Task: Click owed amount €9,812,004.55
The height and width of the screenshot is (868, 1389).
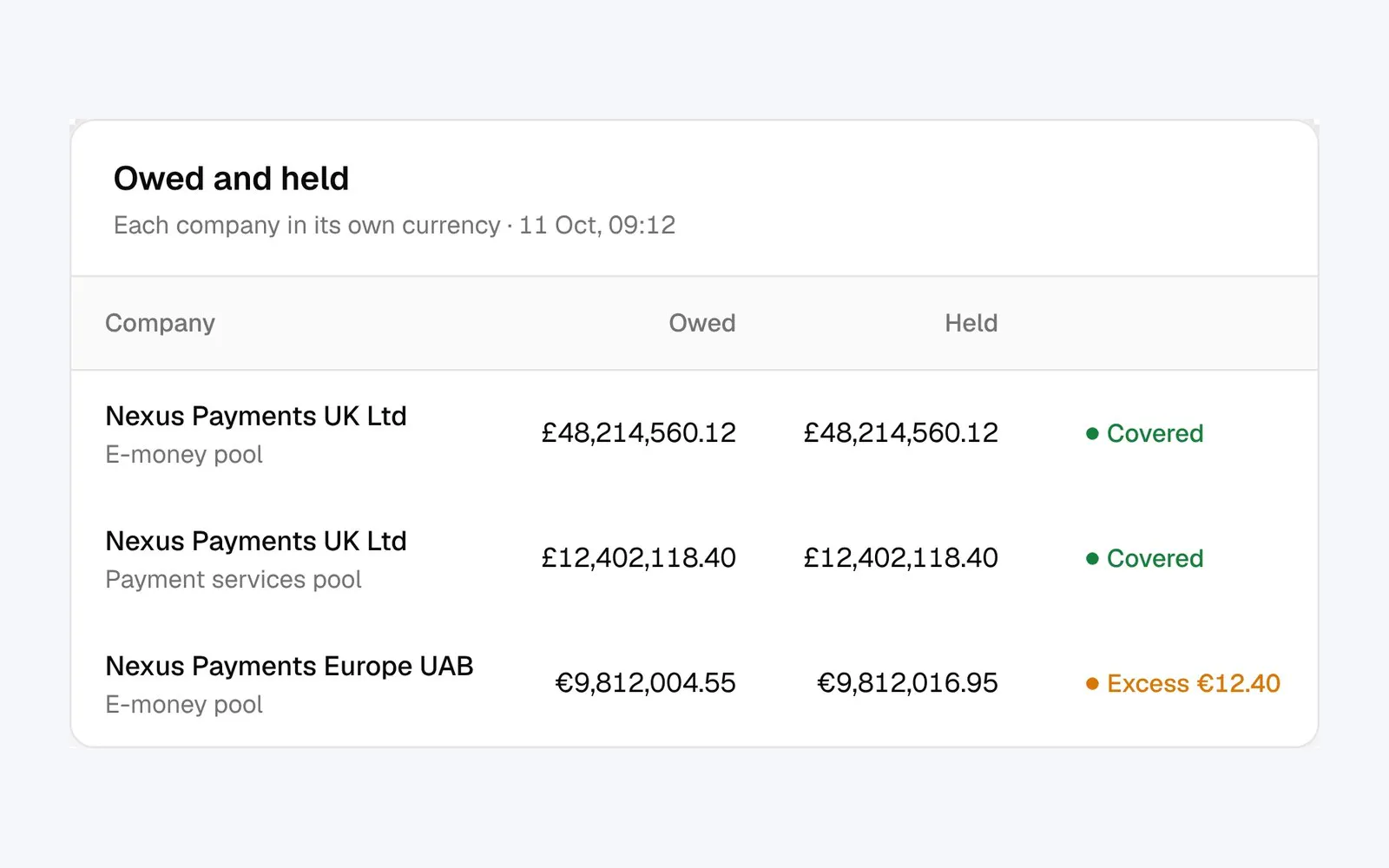Action: [x=645, y=683]
